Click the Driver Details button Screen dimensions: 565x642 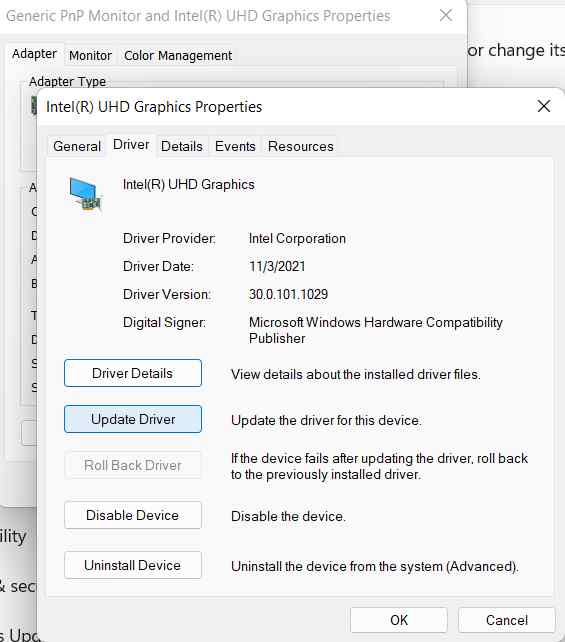click(x=133, y=373)
